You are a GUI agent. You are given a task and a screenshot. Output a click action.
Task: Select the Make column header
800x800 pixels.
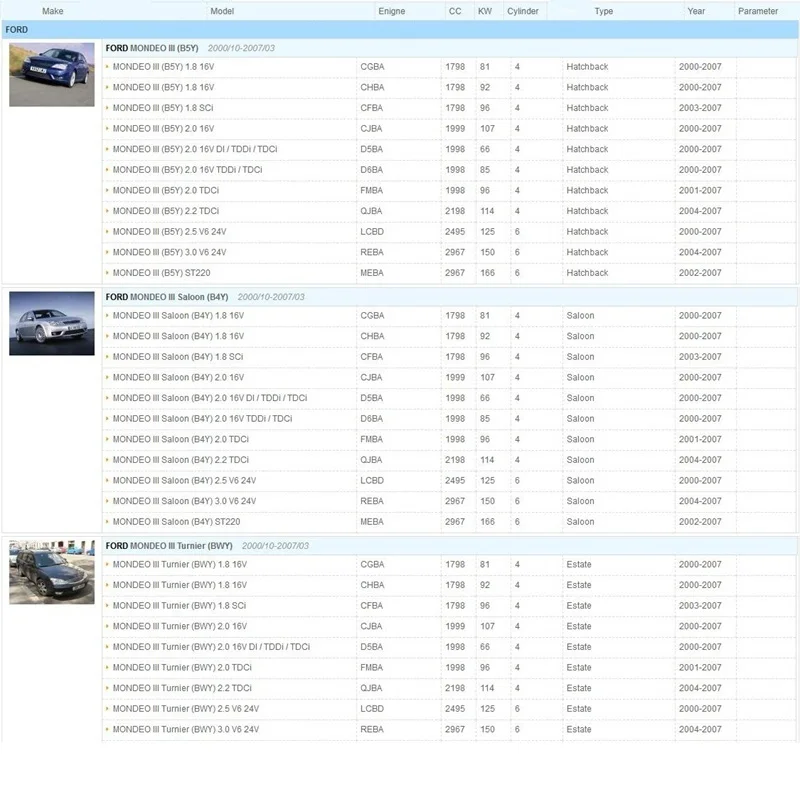point(53,11)
